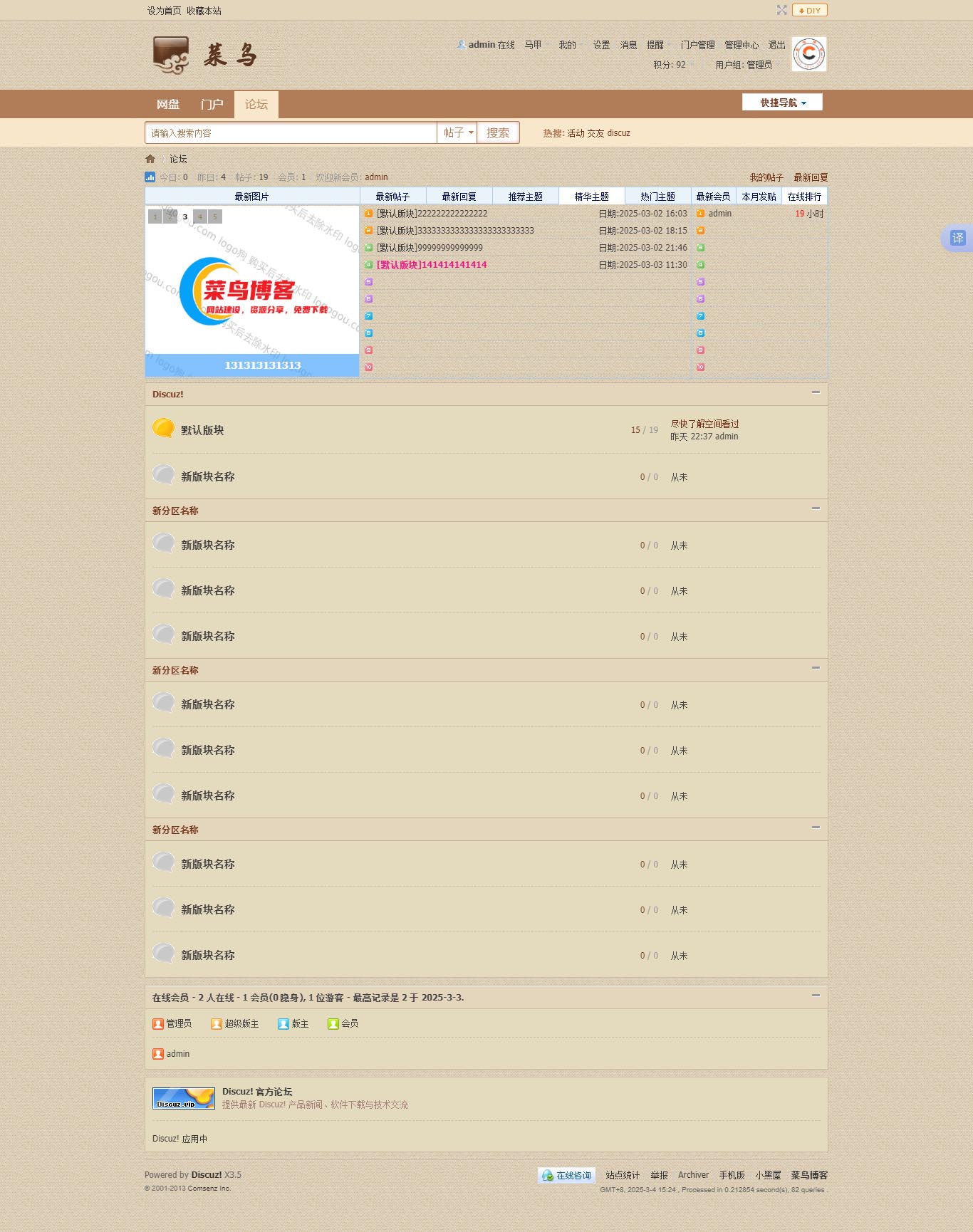Toggle widescreen mode icon beside DIY
Screen dimensions: 973x1232
[x=781, y=10]
